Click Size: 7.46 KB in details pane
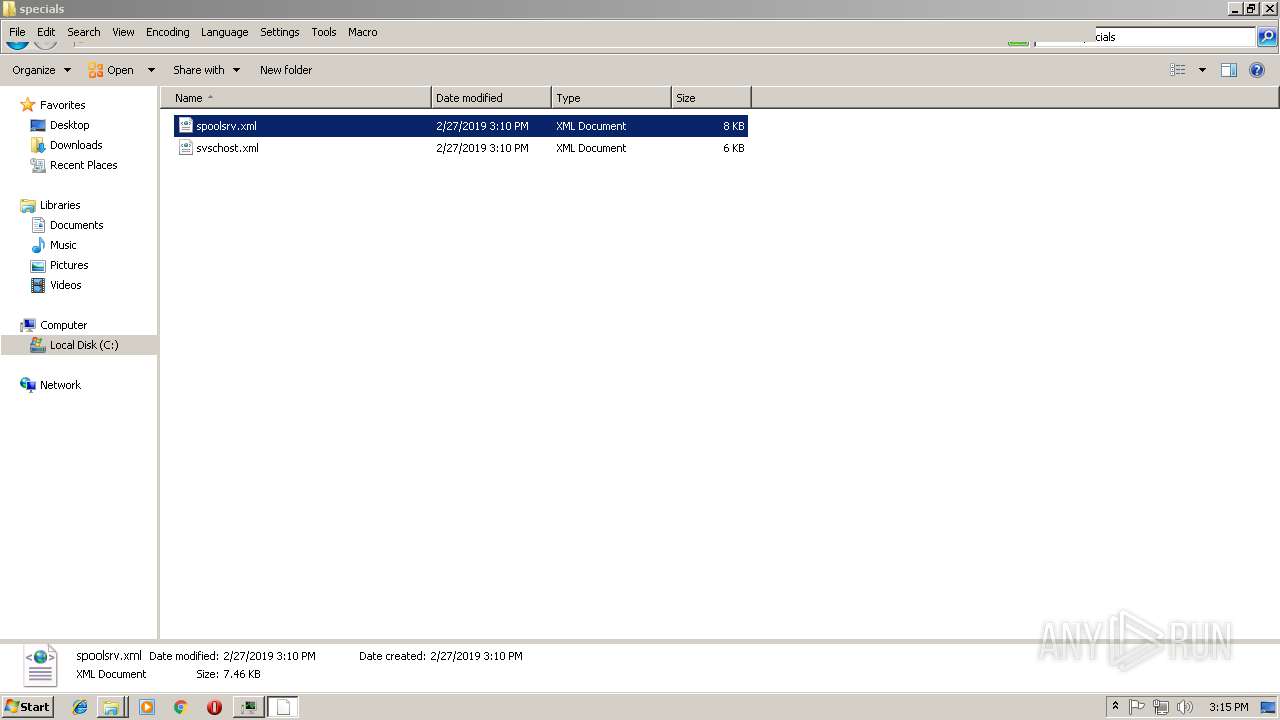Screen dimensions: 1280x720 pyautogui.click(x=228, y=674)
